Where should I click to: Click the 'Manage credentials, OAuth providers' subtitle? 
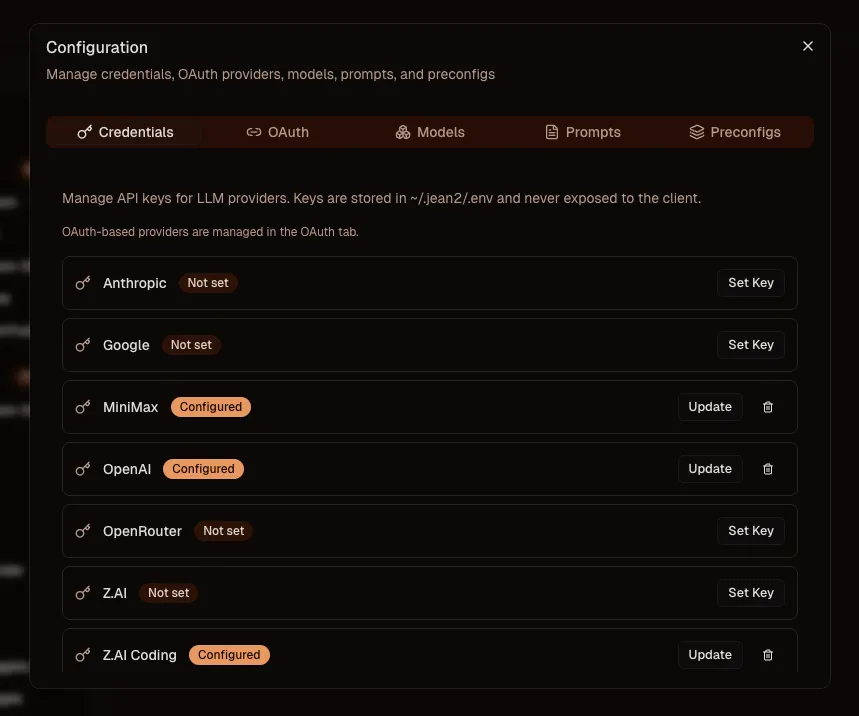pyautogui.click(x=271, y=74)
